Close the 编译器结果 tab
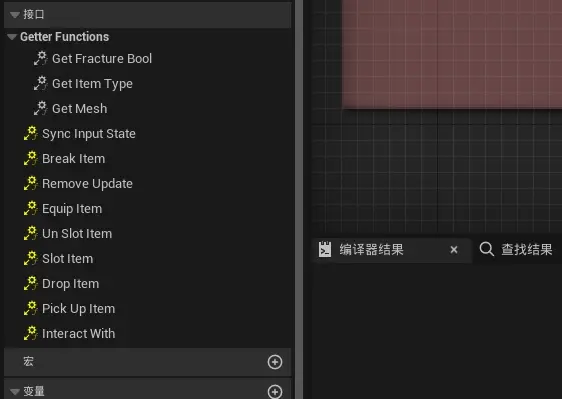 pyautogui.click(x=454, y=250)
